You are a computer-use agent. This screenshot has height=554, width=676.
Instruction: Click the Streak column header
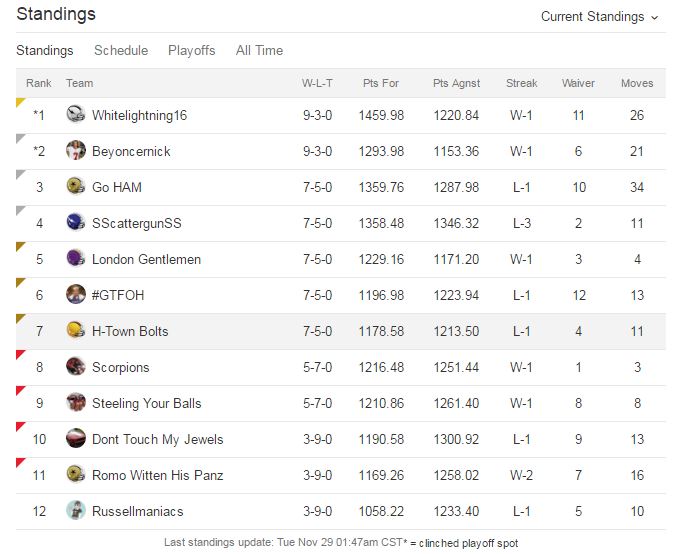click(521, 83)
